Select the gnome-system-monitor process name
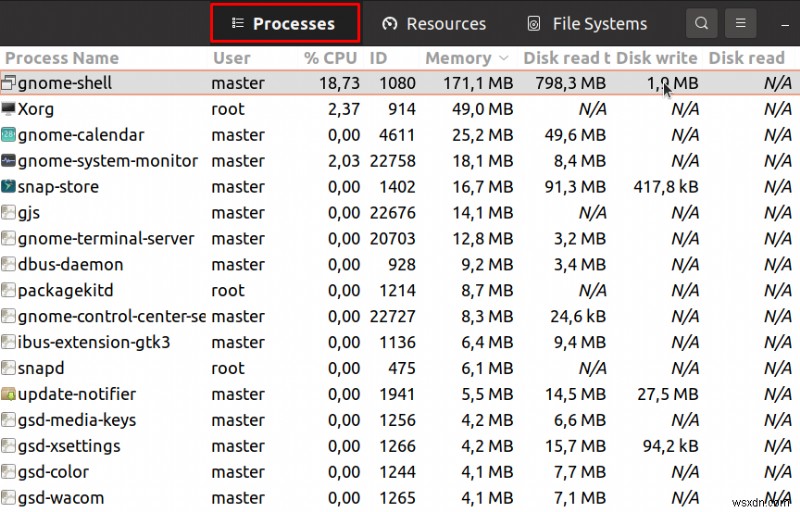The height and width of the screenshot is (512, 800). [108, 161]
